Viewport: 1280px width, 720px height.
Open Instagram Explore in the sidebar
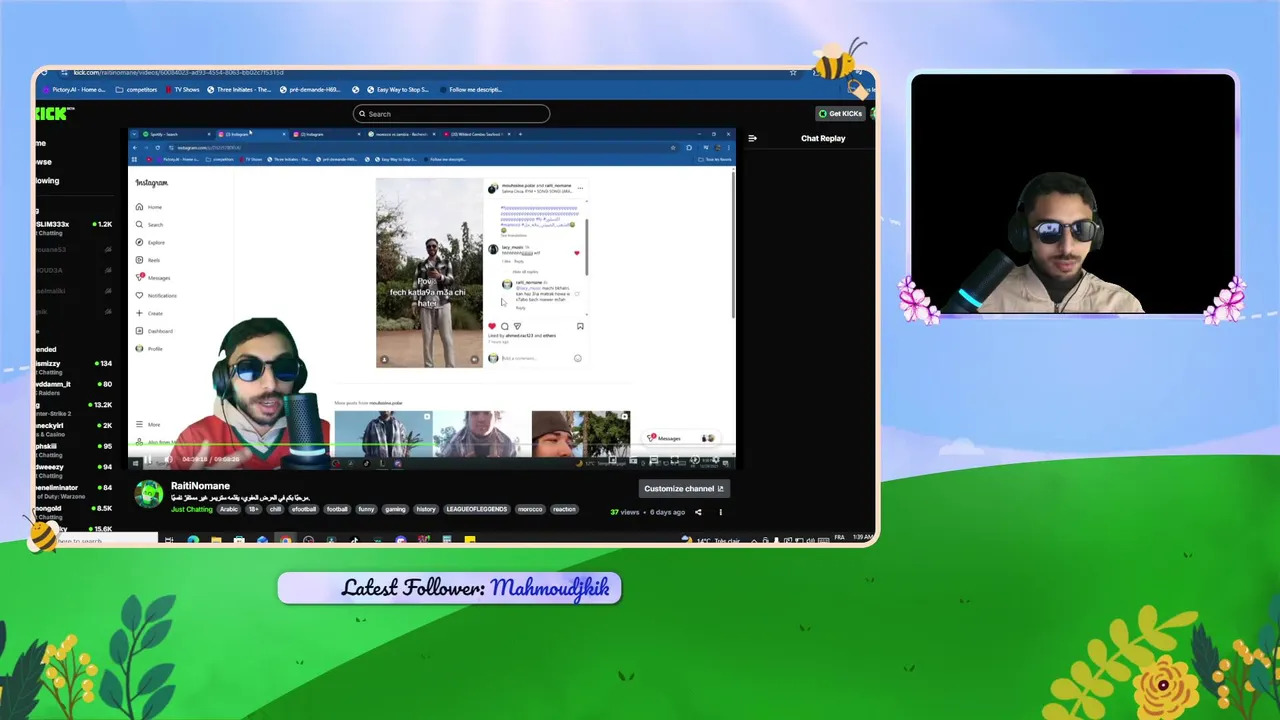(x=152, y=242)
